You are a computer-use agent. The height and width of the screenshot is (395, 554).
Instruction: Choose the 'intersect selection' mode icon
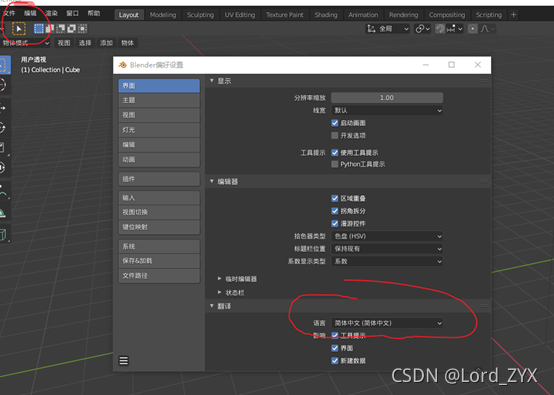tap(82, 29)
